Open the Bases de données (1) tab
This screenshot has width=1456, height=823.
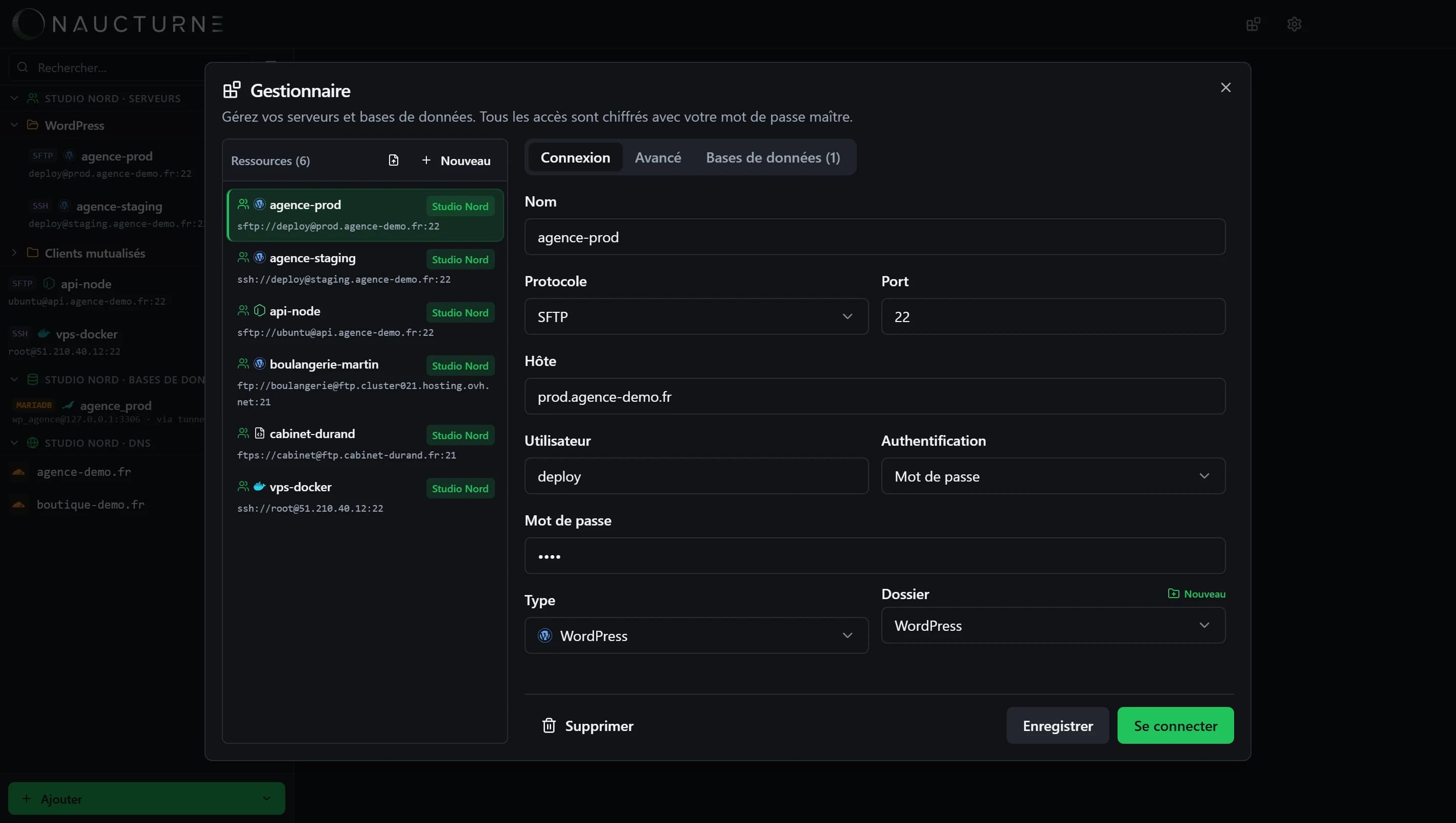[772, 158]
